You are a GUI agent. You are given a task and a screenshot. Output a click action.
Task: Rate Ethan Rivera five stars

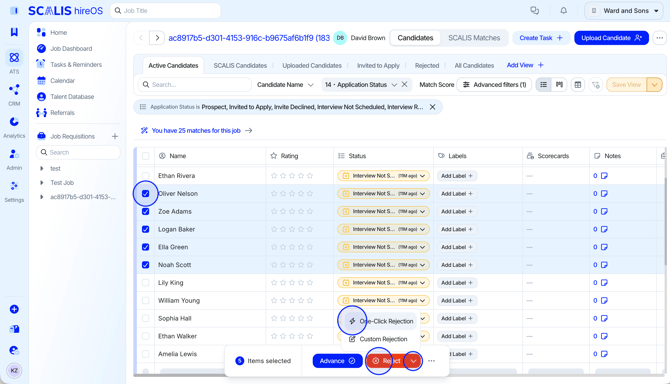[x=310, y=176]
